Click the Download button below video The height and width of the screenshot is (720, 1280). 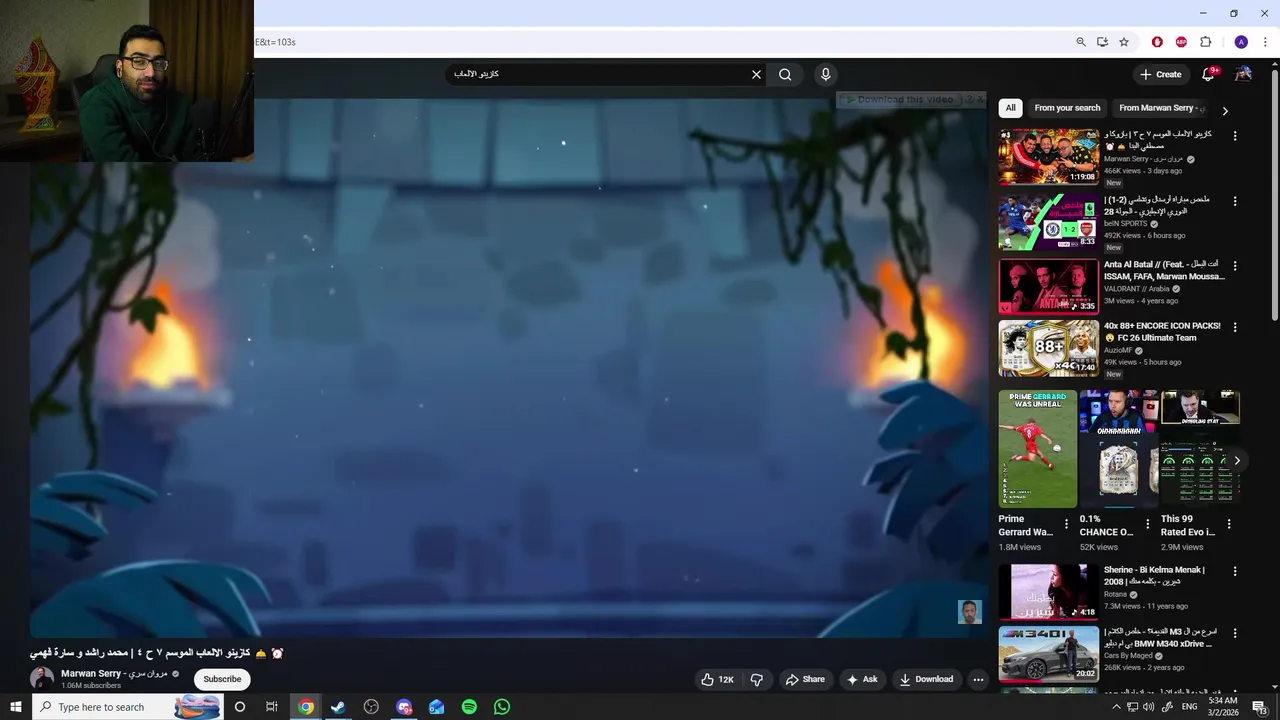[x=926, y=679]
